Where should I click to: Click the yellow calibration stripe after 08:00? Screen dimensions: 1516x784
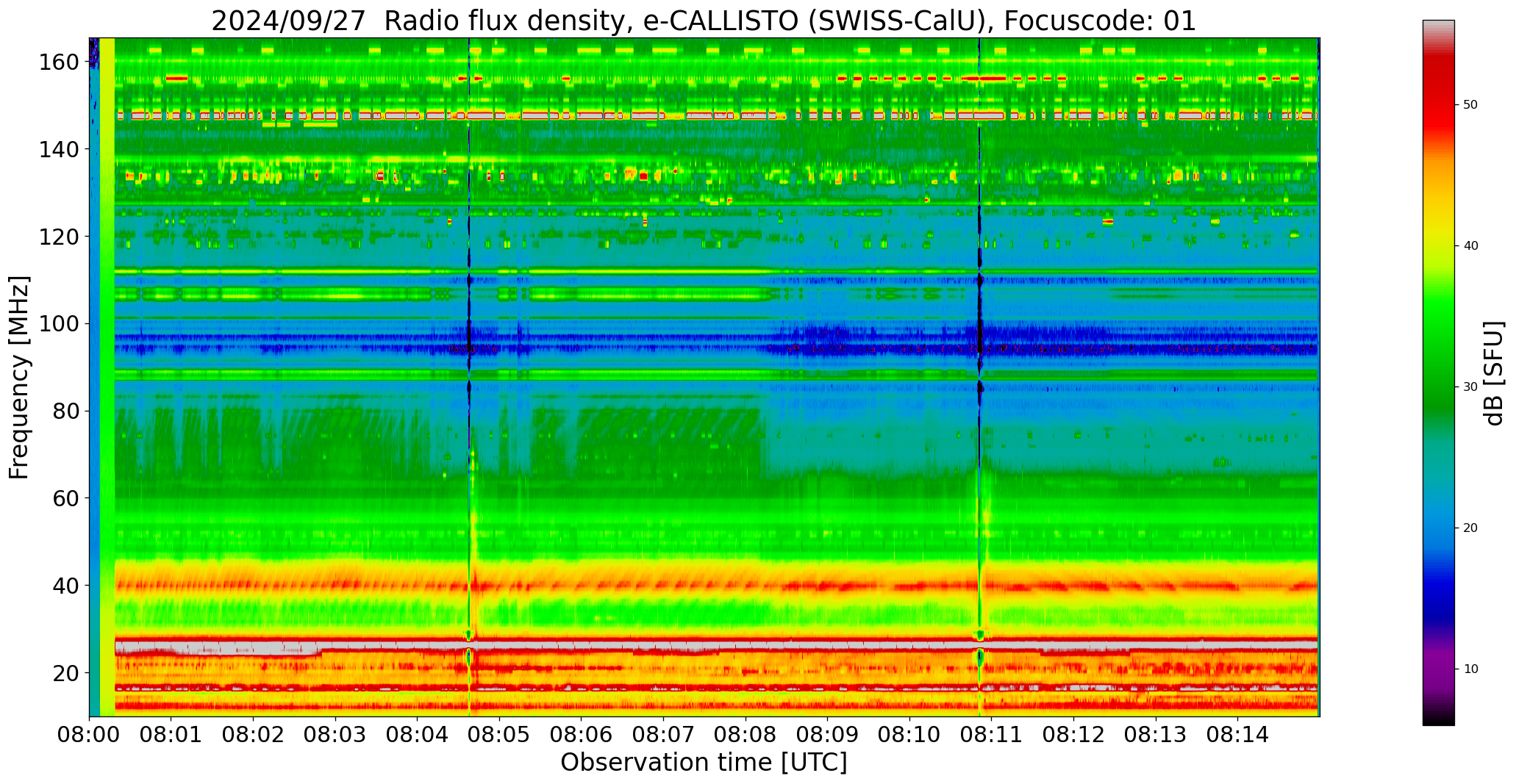107,377
